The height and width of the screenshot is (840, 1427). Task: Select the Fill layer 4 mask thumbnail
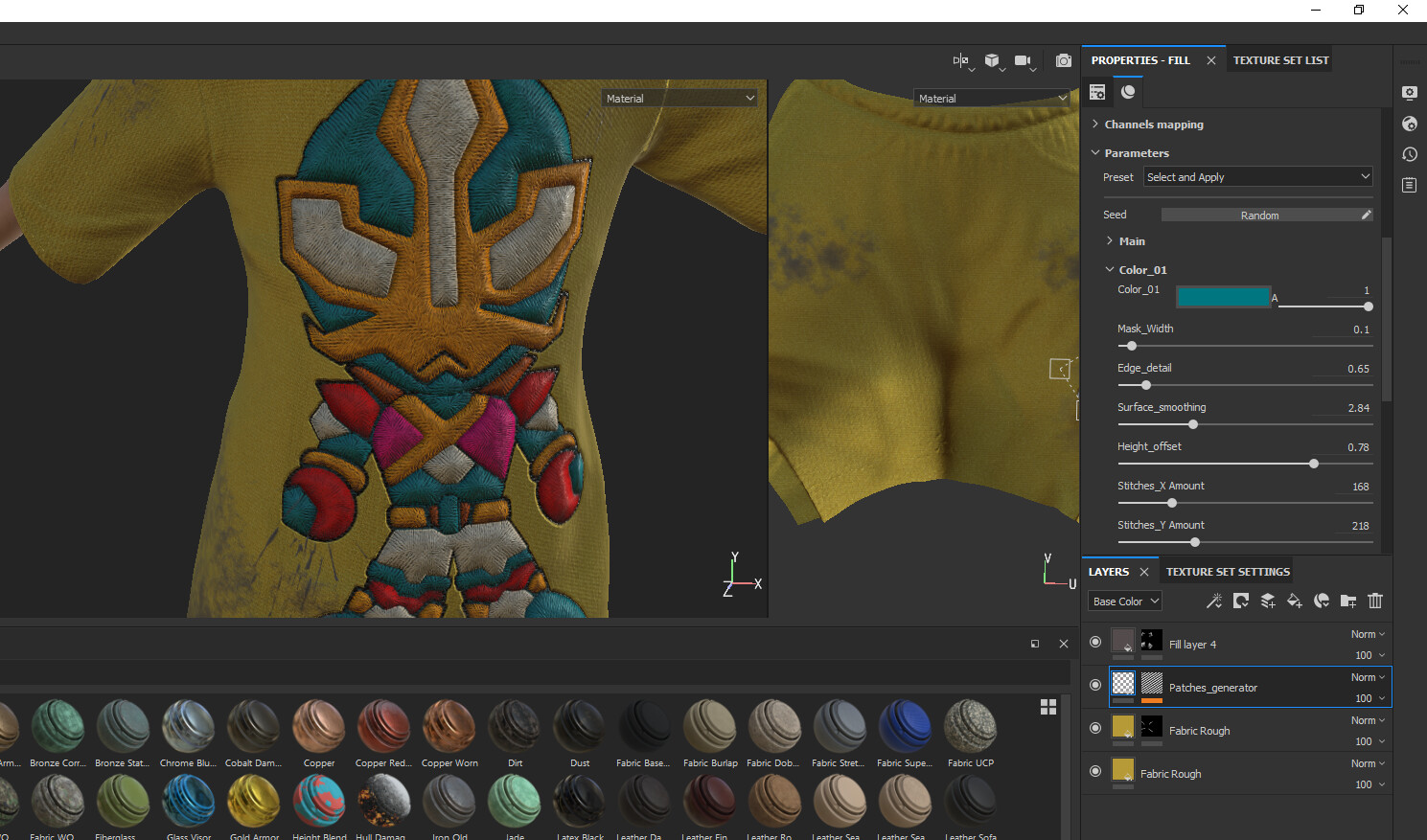[1152, 640]
